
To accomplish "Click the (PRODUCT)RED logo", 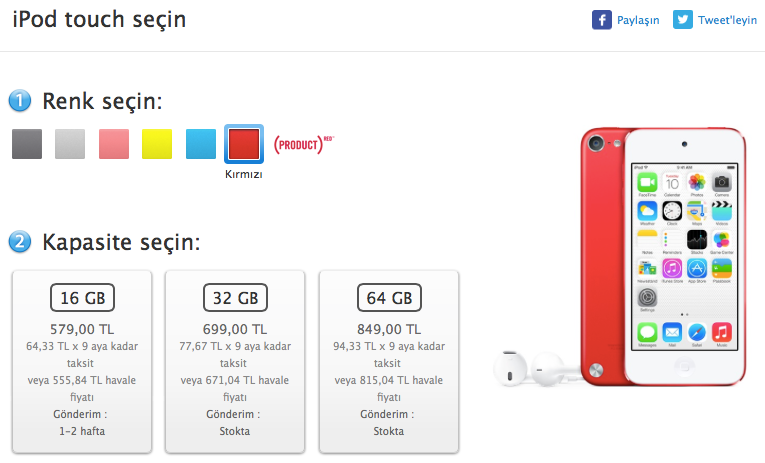I will coord(302,144).
